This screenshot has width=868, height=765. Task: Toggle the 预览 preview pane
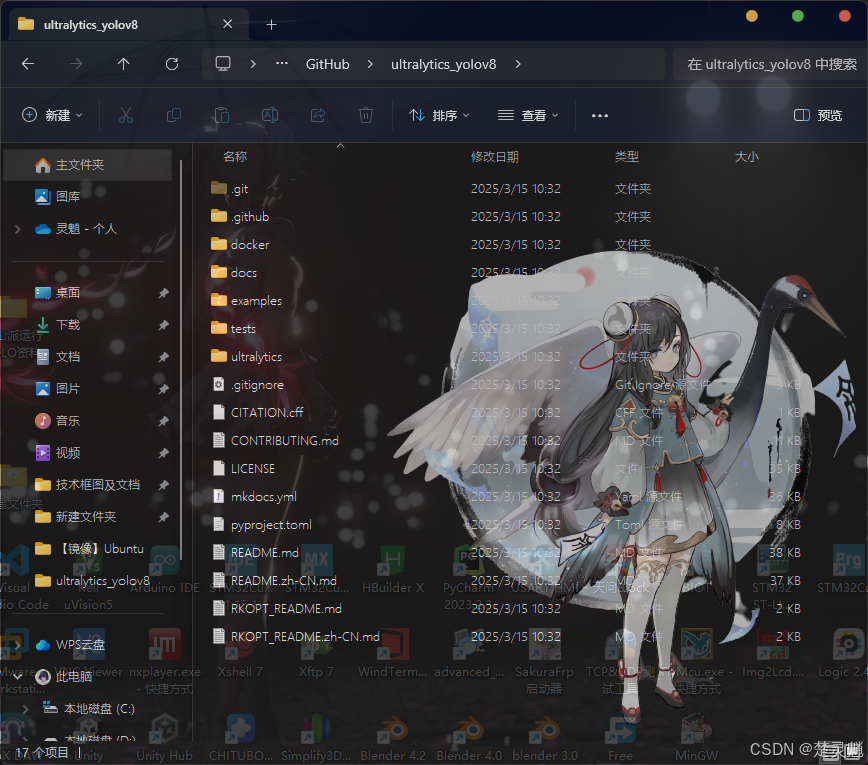(x=818, y=115)
